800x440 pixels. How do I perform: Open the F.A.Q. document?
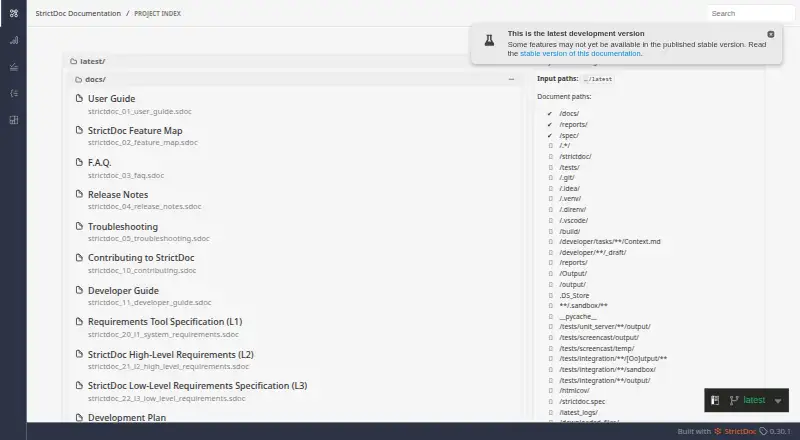click(x=99, y=163)
